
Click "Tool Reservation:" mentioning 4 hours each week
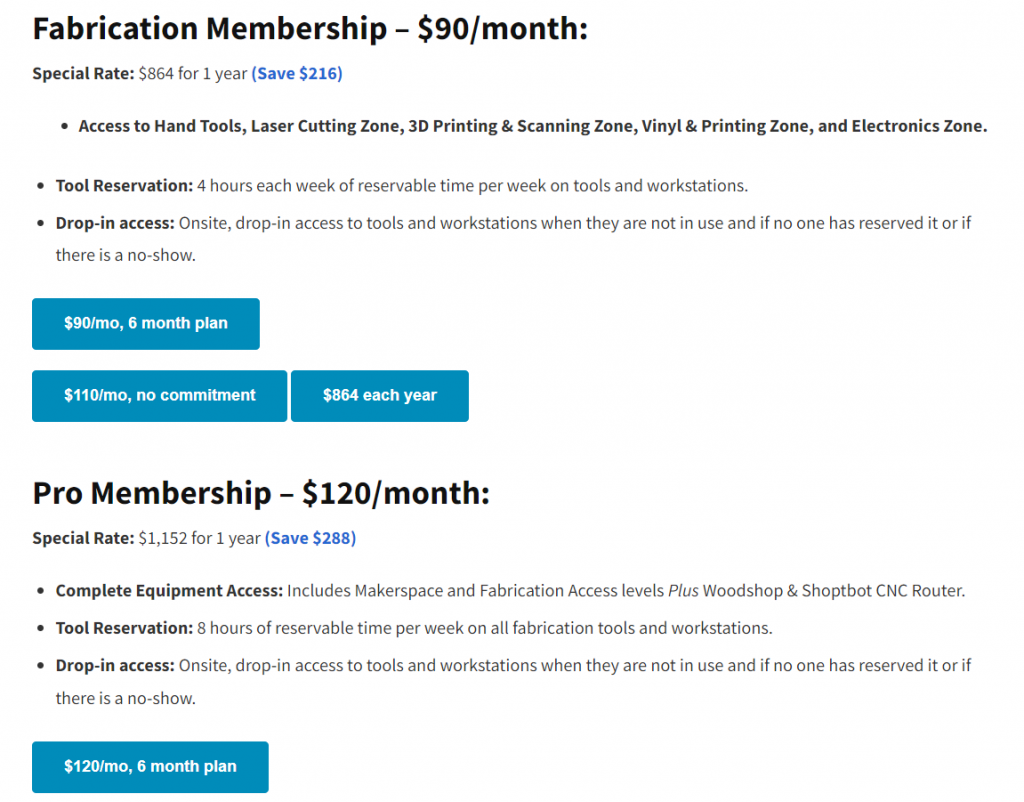point(124,186)
